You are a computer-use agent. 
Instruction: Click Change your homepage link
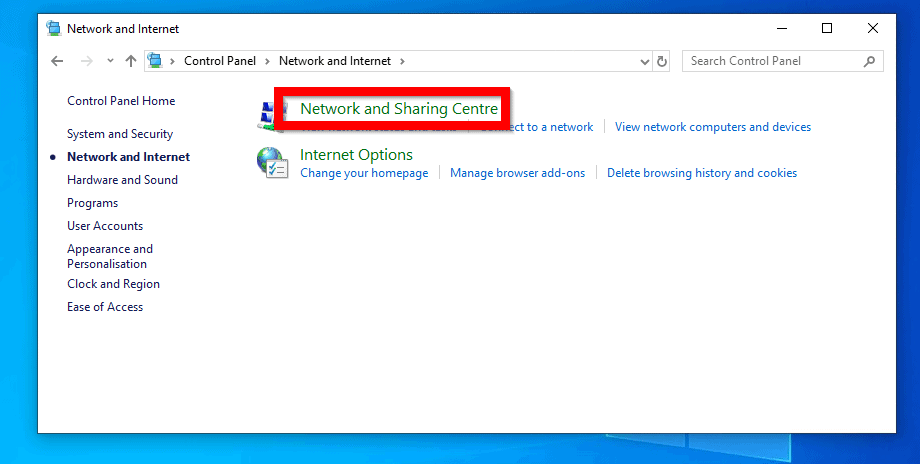(364, 173)
